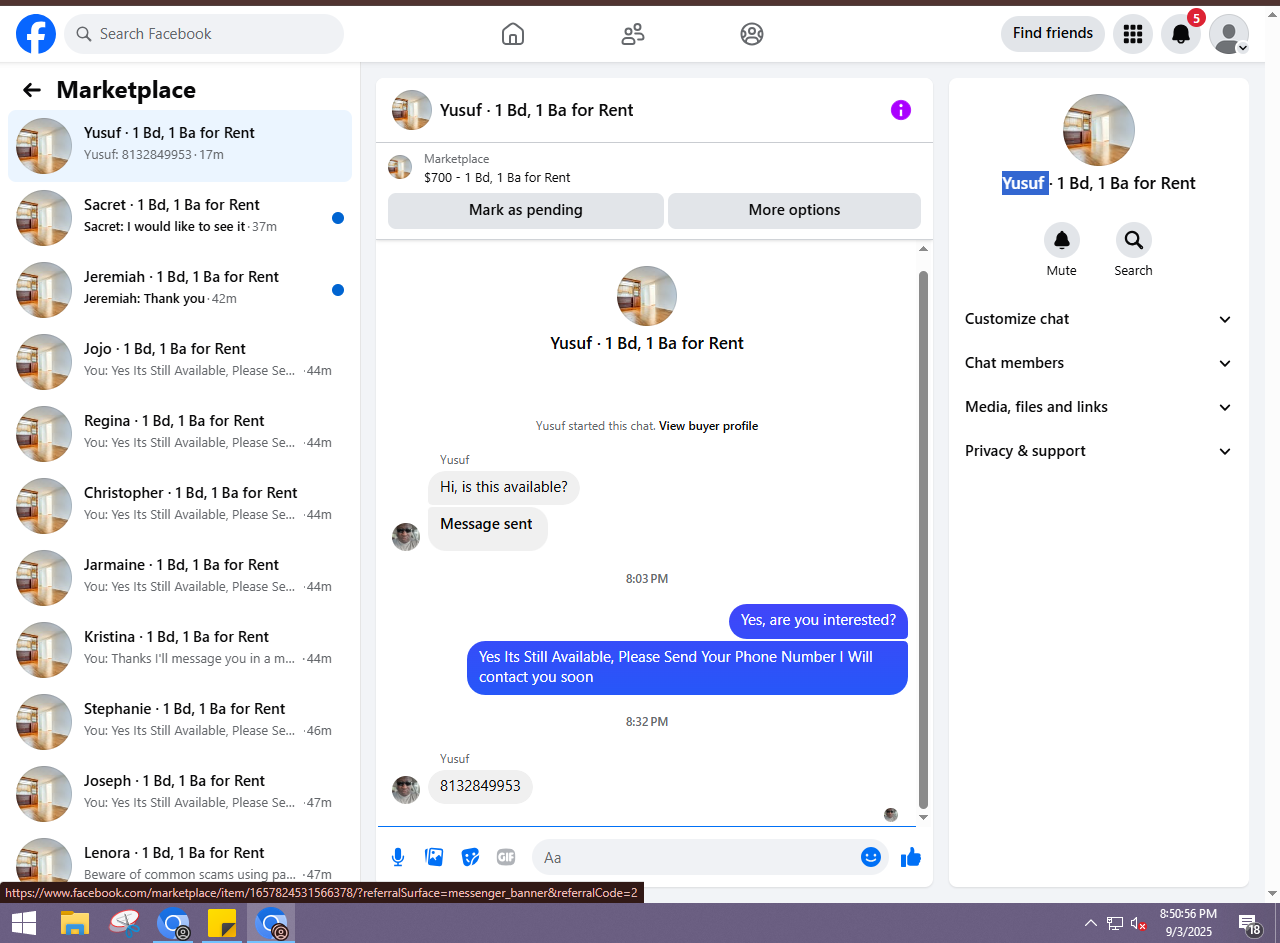Open the emoji picker in message box
Screen dimensions: 1280x943
click(871, 857)
